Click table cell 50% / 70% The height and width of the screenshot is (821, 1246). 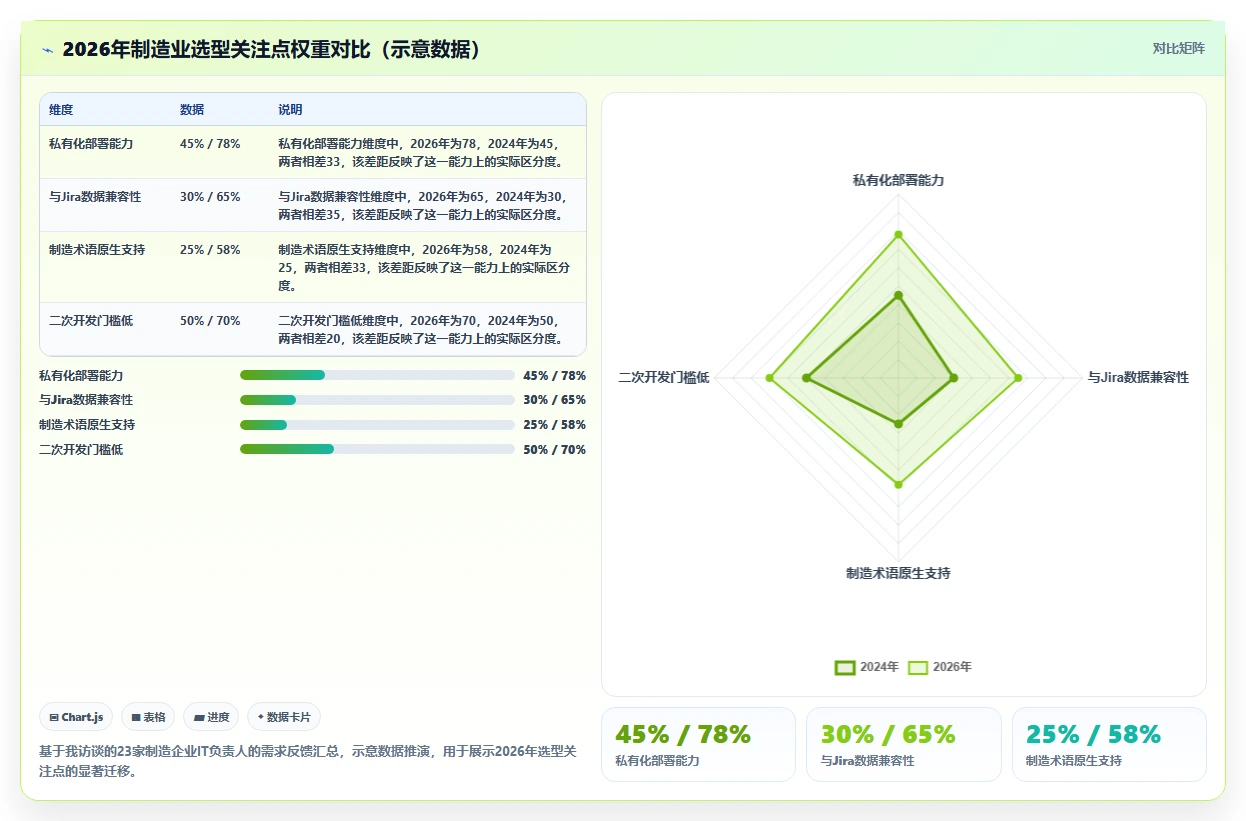tap(210, 321)
